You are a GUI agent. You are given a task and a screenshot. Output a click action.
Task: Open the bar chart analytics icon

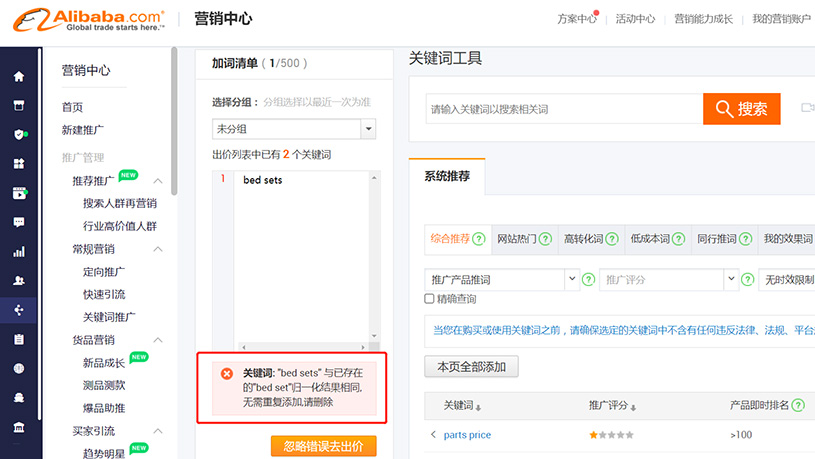(19, 252)
